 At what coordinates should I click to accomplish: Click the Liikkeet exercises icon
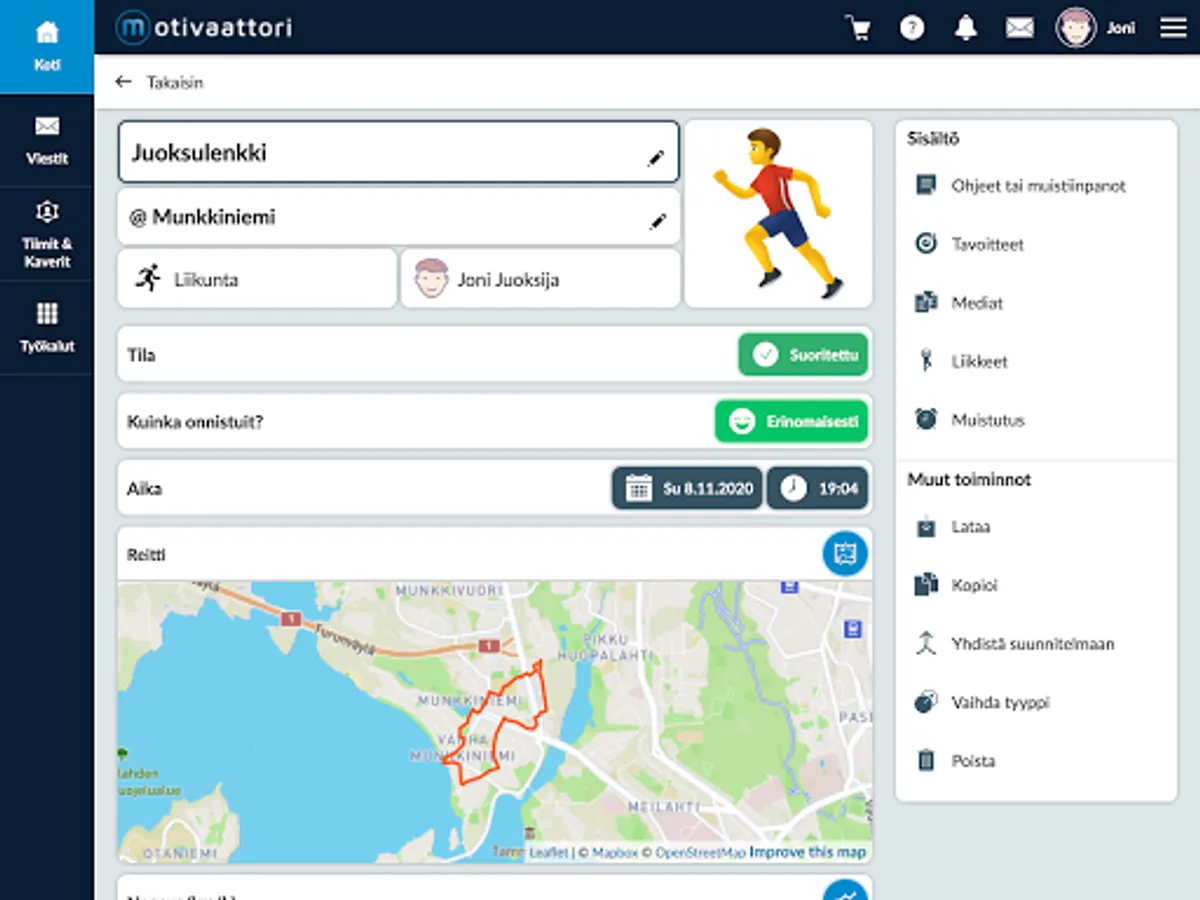point(926,361)
